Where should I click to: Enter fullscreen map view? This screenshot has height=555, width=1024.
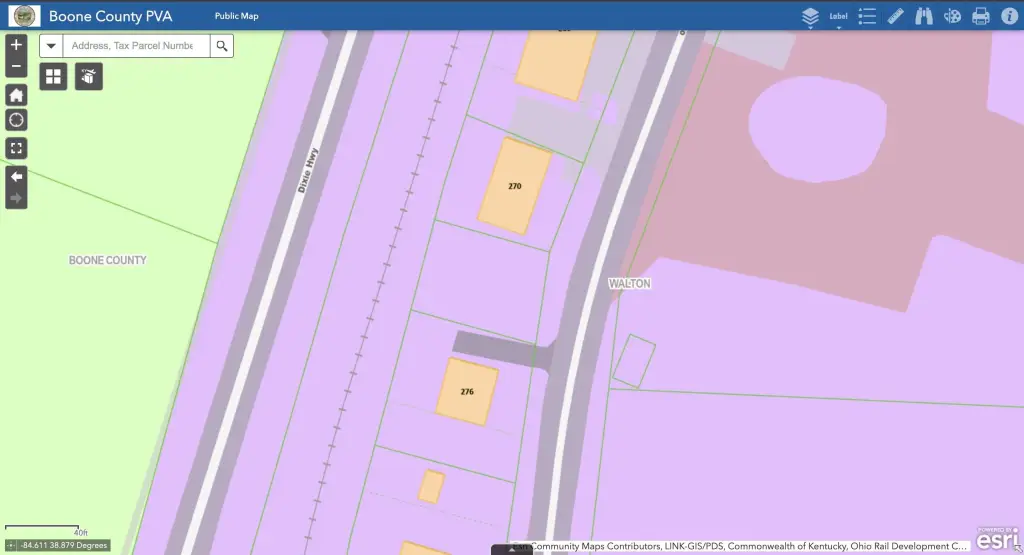tap(16, 148)
